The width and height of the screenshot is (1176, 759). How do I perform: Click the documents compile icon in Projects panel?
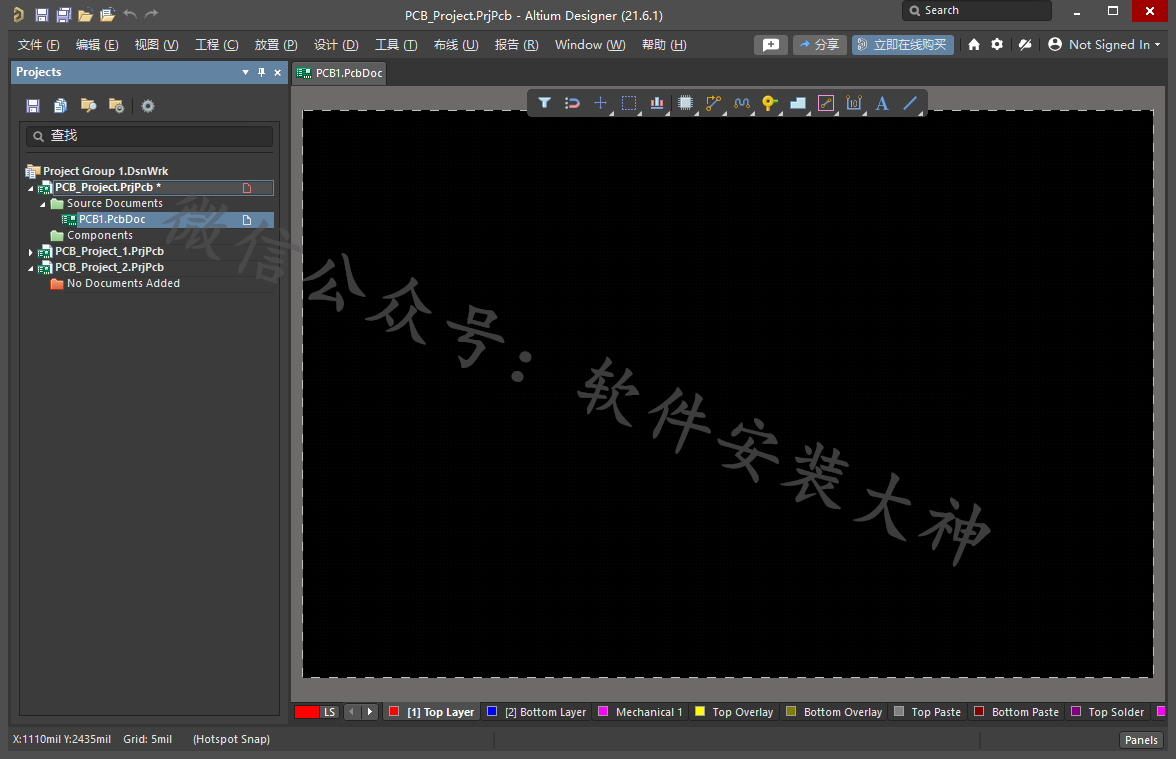(61, 106)
